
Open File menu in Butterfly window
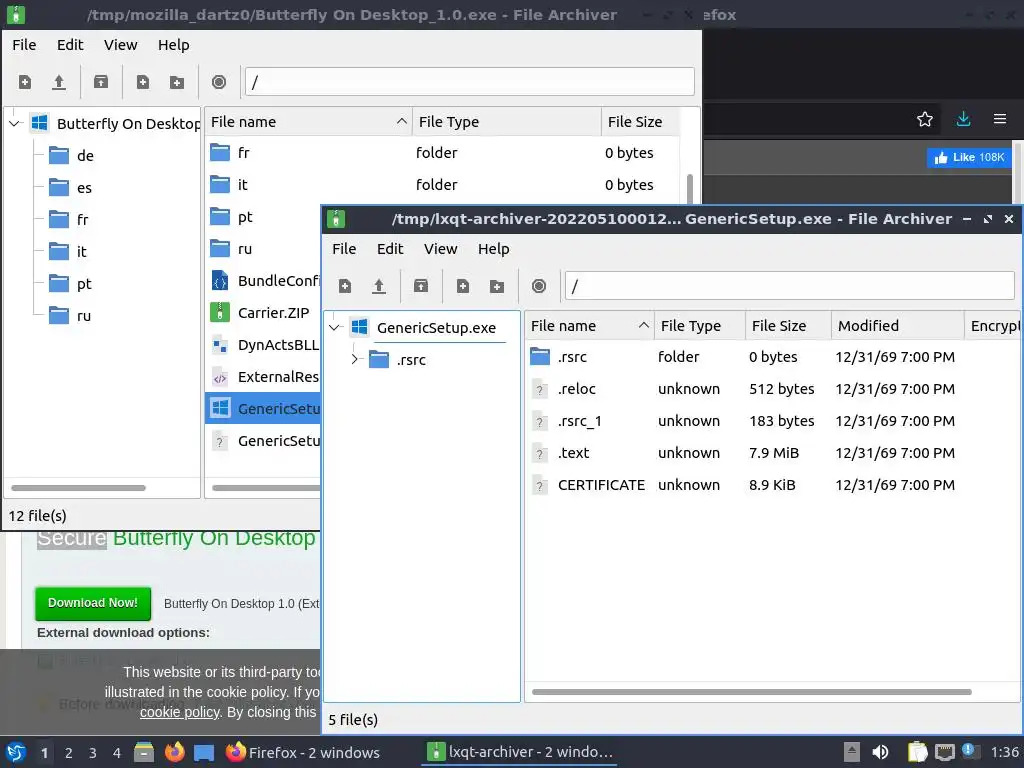24,44
